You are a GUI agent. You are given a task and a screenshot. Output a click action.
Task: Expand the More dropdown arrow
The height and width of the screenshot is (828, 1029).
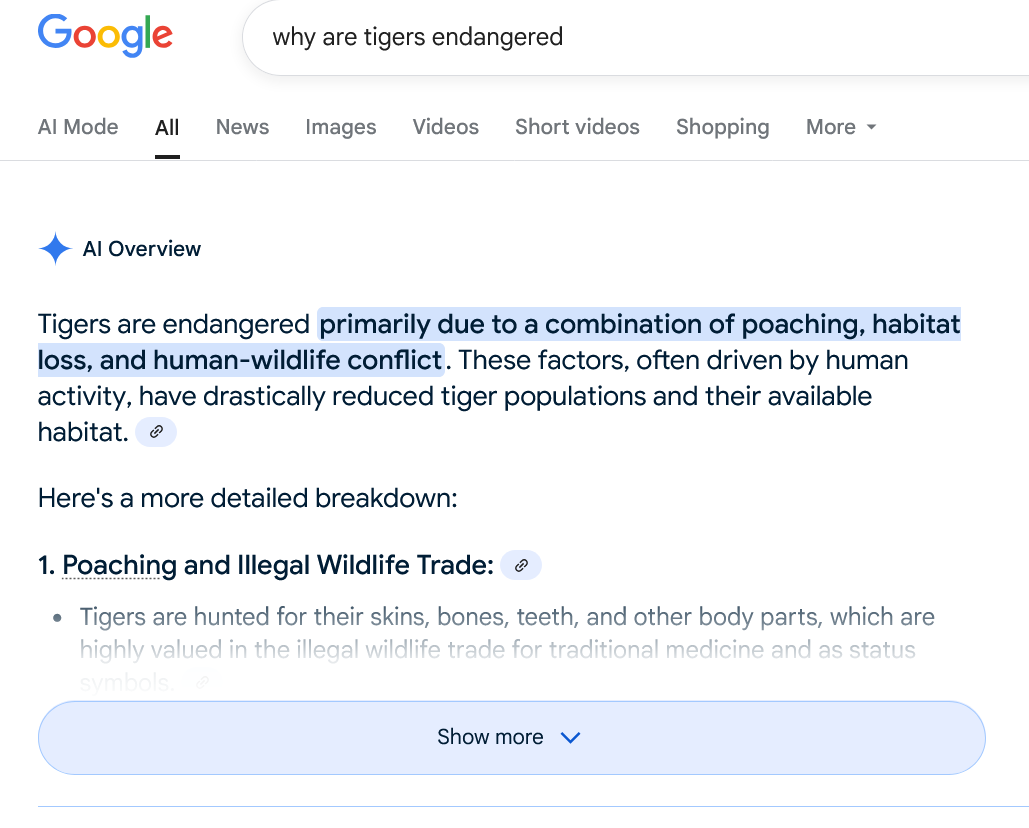pos(872,127)
